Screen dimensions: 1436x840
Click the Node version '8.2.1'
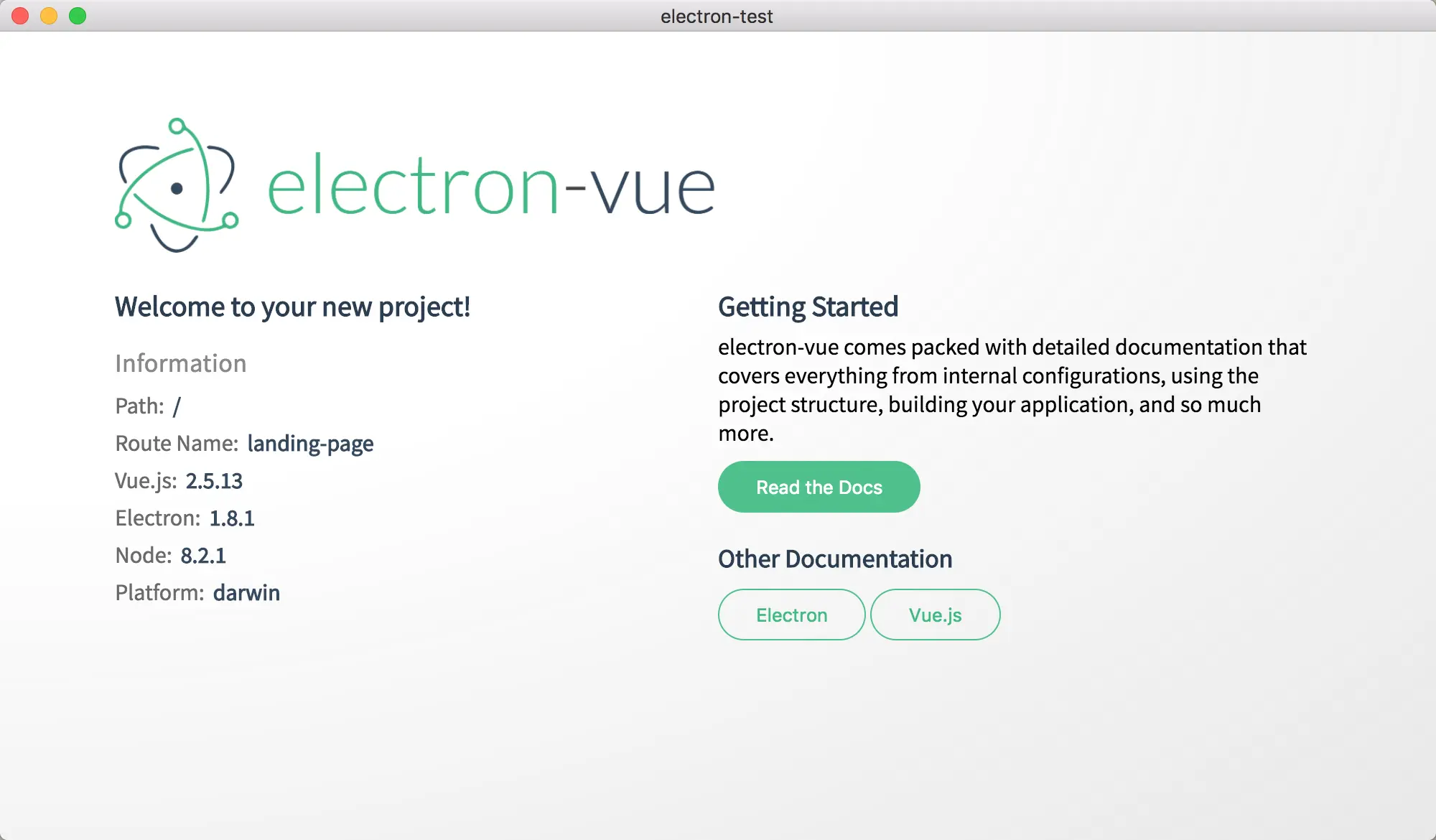(203, 556)
